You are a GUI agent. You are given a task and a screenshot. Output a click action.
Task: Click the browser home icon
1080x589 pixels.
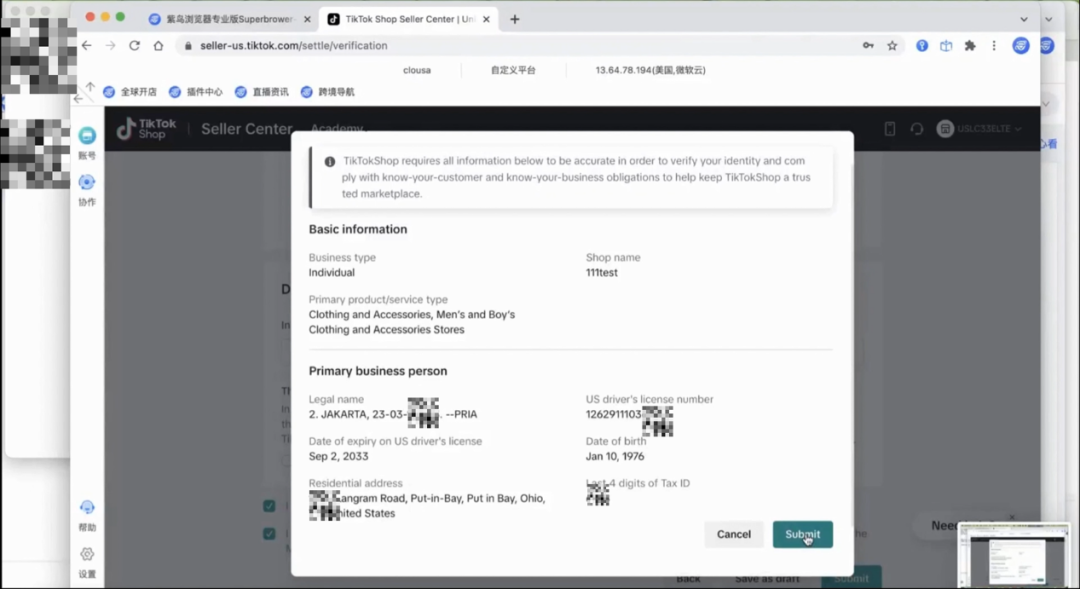(158, 45)
